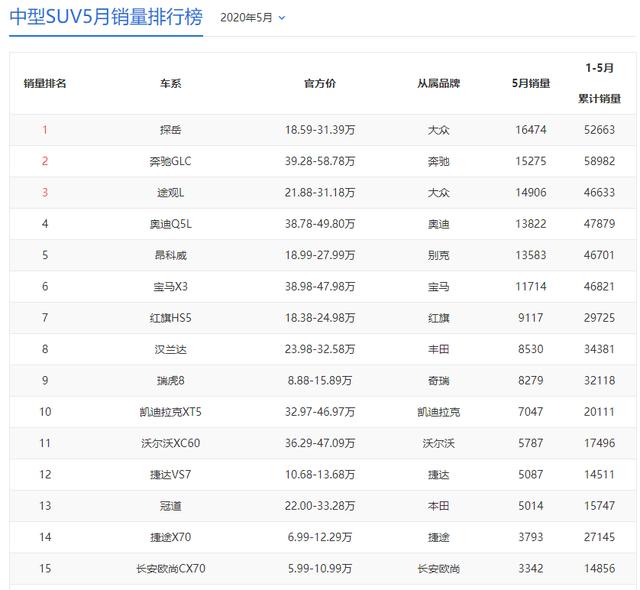Screen dimensions: 640x590
Task: Open the 探岳 model link
Action: [x=171, y=130]
